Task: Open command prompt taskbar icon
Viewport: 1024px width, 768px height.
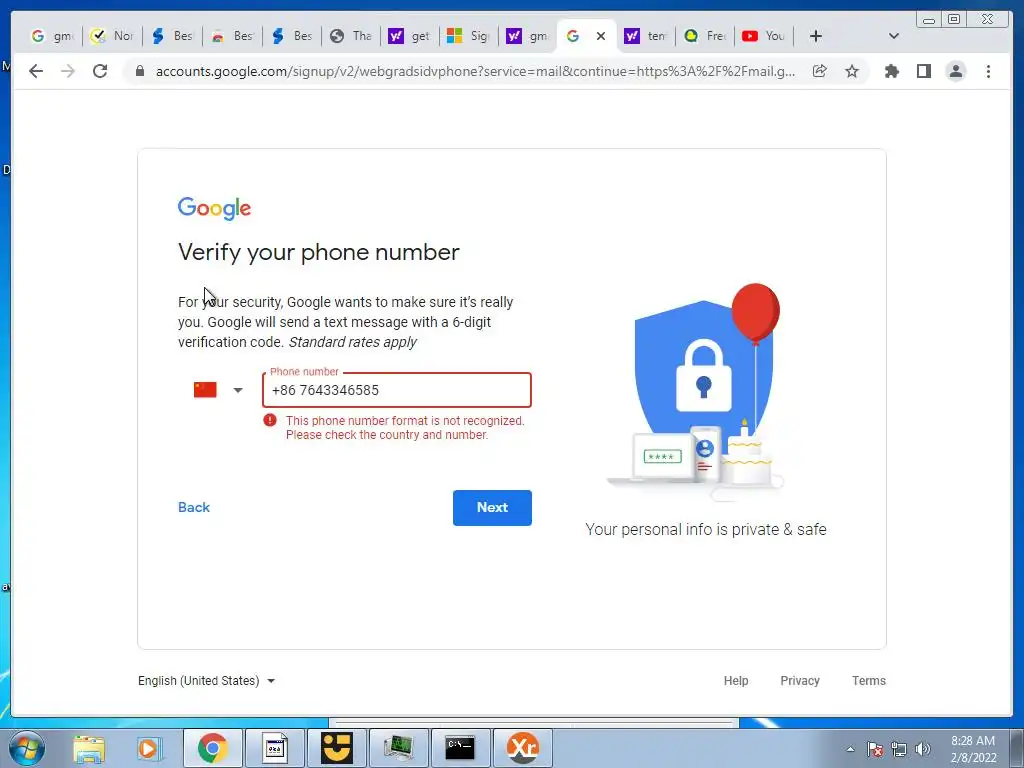Action: pyautogui.click(x=460, y=748)
